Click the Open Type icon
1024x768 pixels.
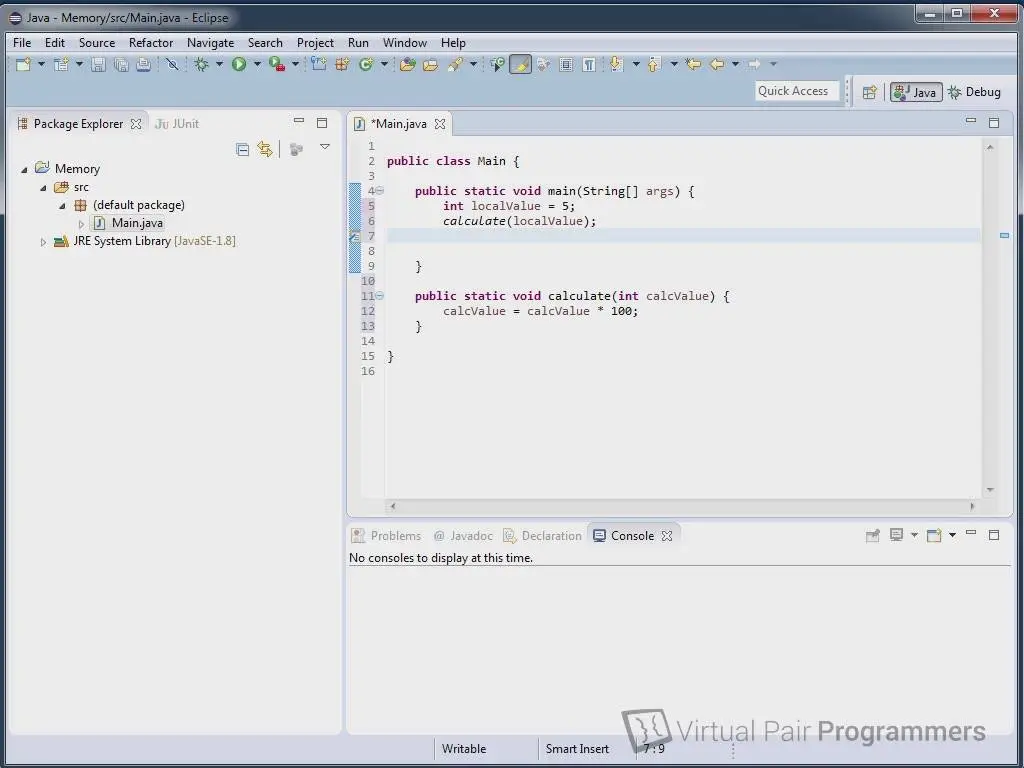pos(408,64)
